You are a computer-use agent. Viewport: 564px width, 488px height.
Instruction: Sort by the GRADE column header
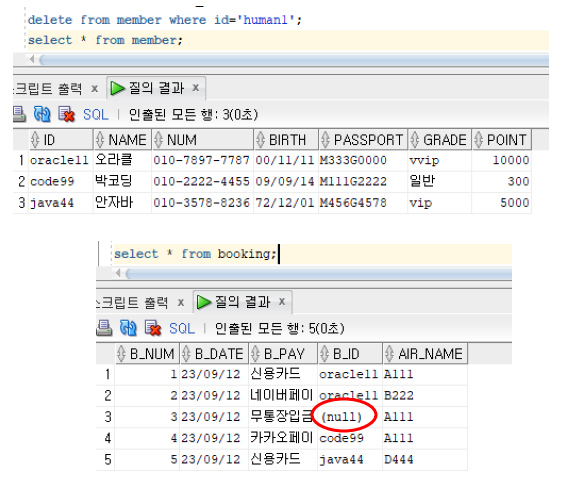440,140
